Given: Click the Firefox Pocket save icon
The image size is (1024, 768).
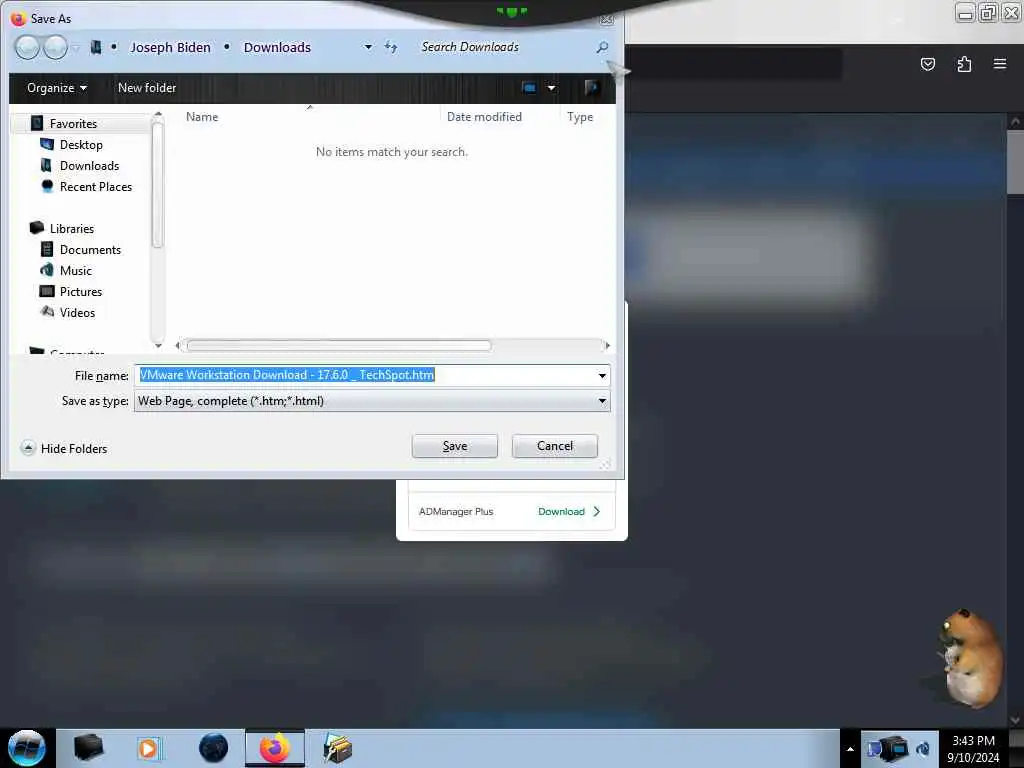Looking at the screenshot, I should (x=927, y=64).
